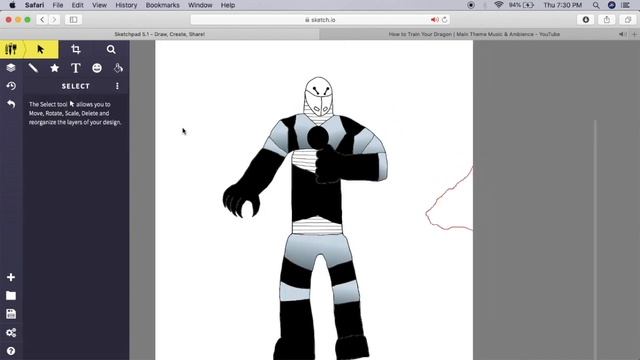Select the Paint bucket fill tool
This screenshot has width=640, height=360.
coord(118,68)
